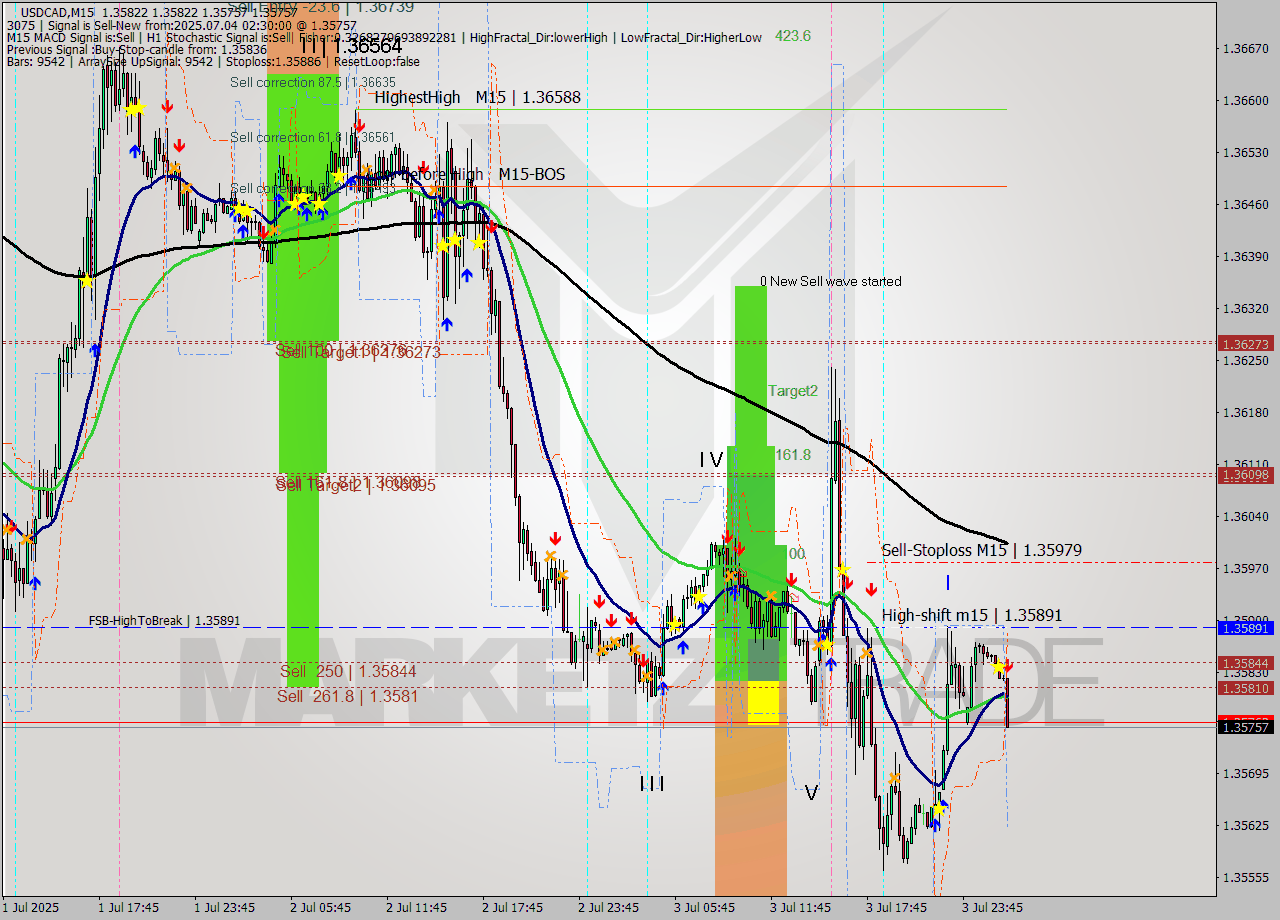Select the M15-BOS label on the orange line

(x=531, y=174)
